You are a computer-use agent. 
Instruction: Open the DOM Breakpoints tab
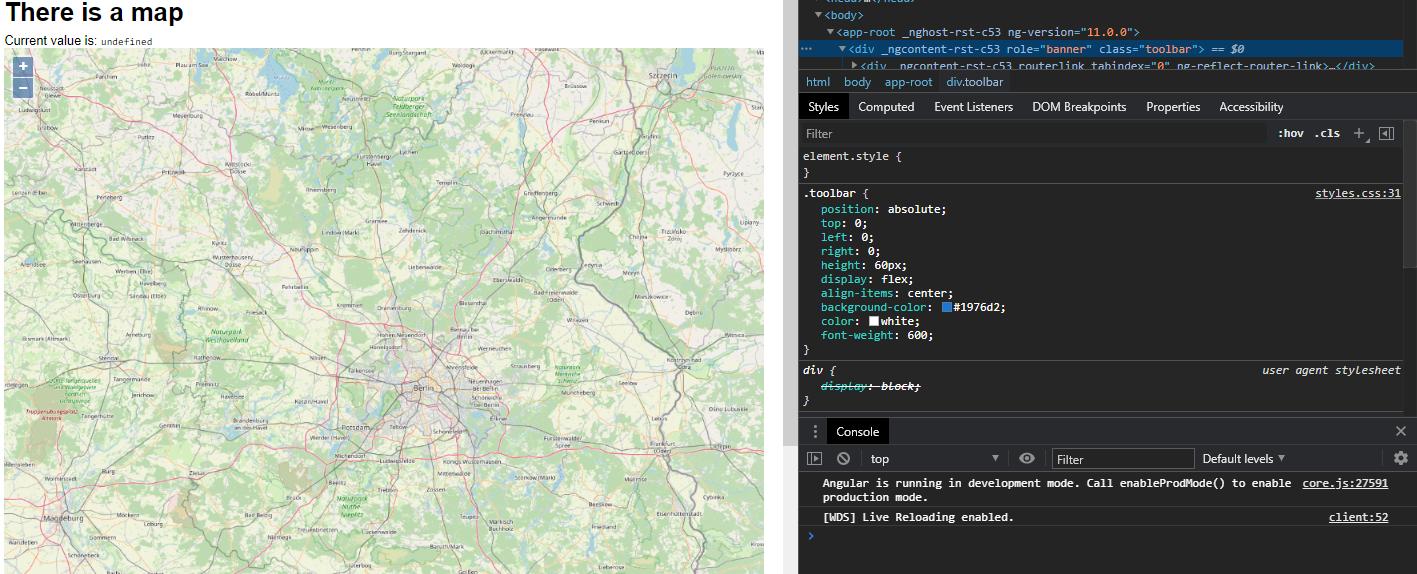[x=1079, y=107]
